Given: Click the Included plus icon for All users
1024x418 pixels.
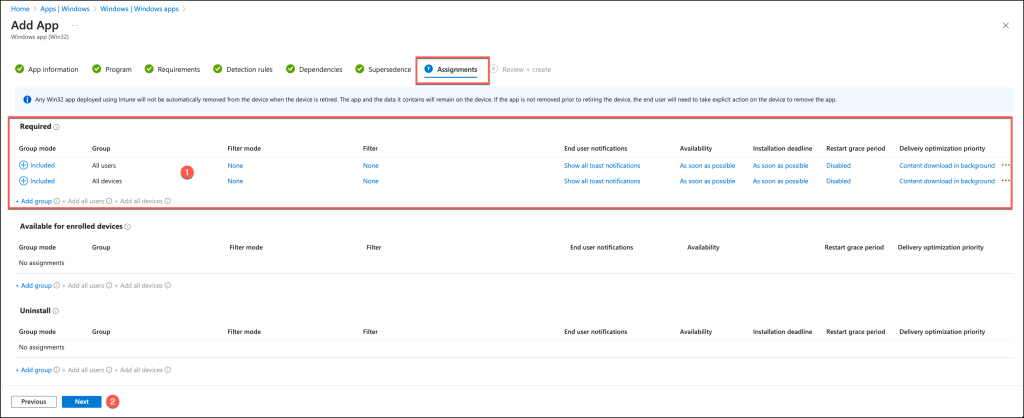Looking at the screenshot, I should coord(24,165).
